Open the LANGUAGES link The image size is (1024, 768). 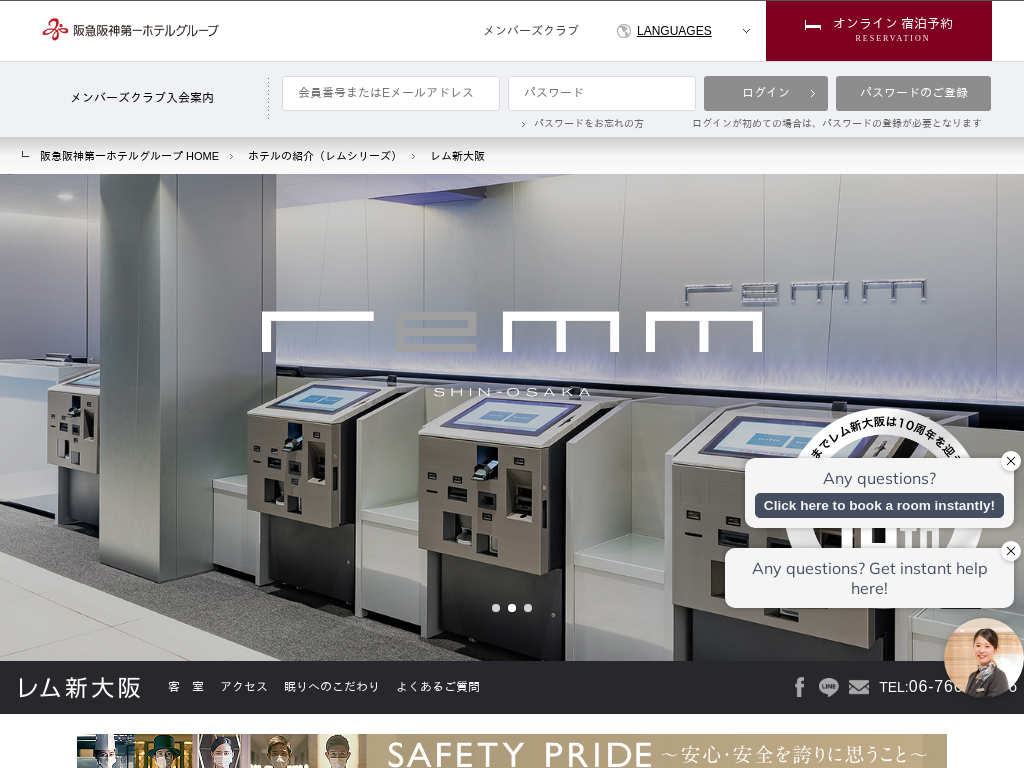tap(674, 31)
